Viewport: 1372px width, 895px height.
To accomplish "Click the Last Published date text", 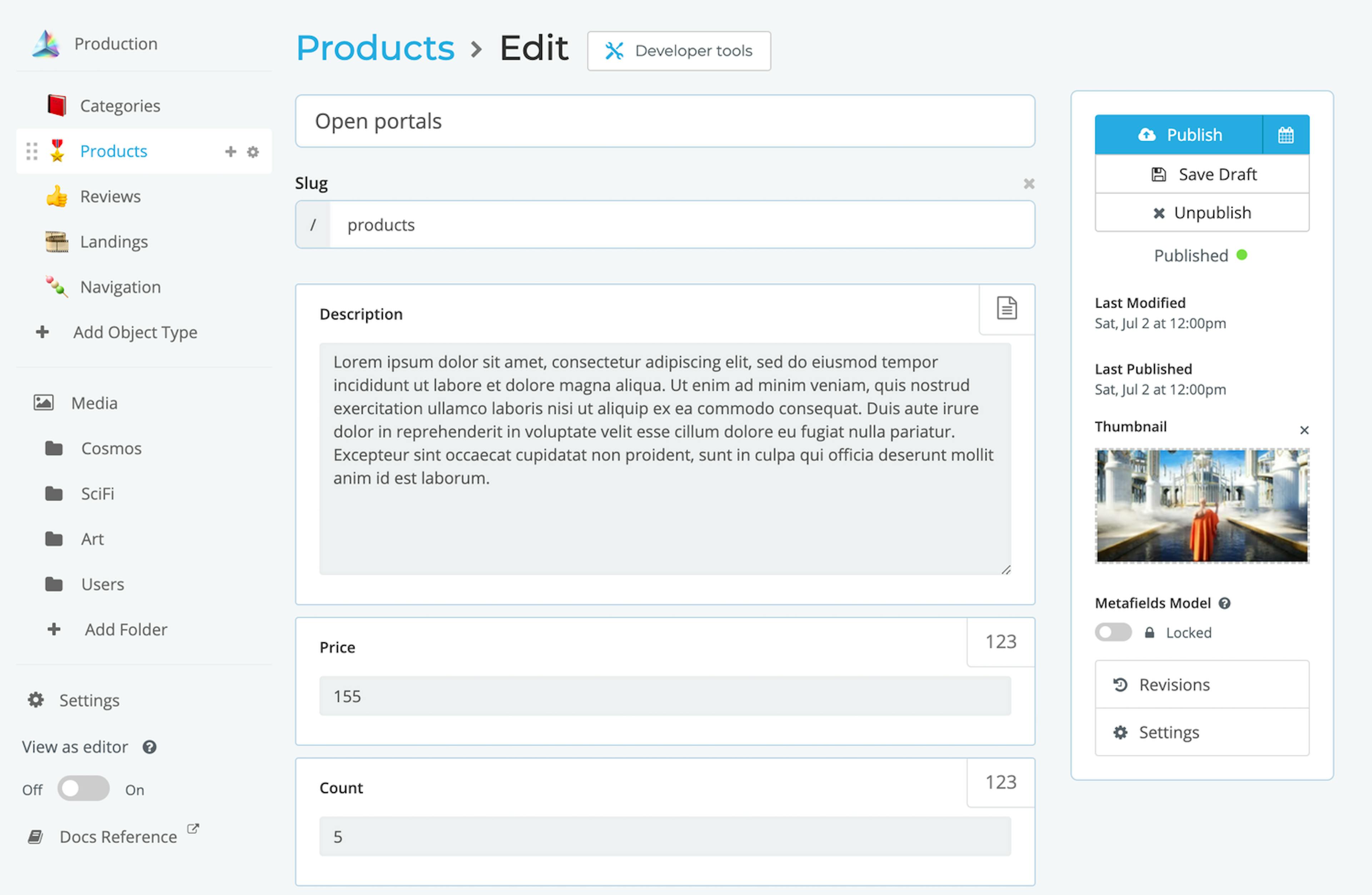I will (x=1160, y=390).
